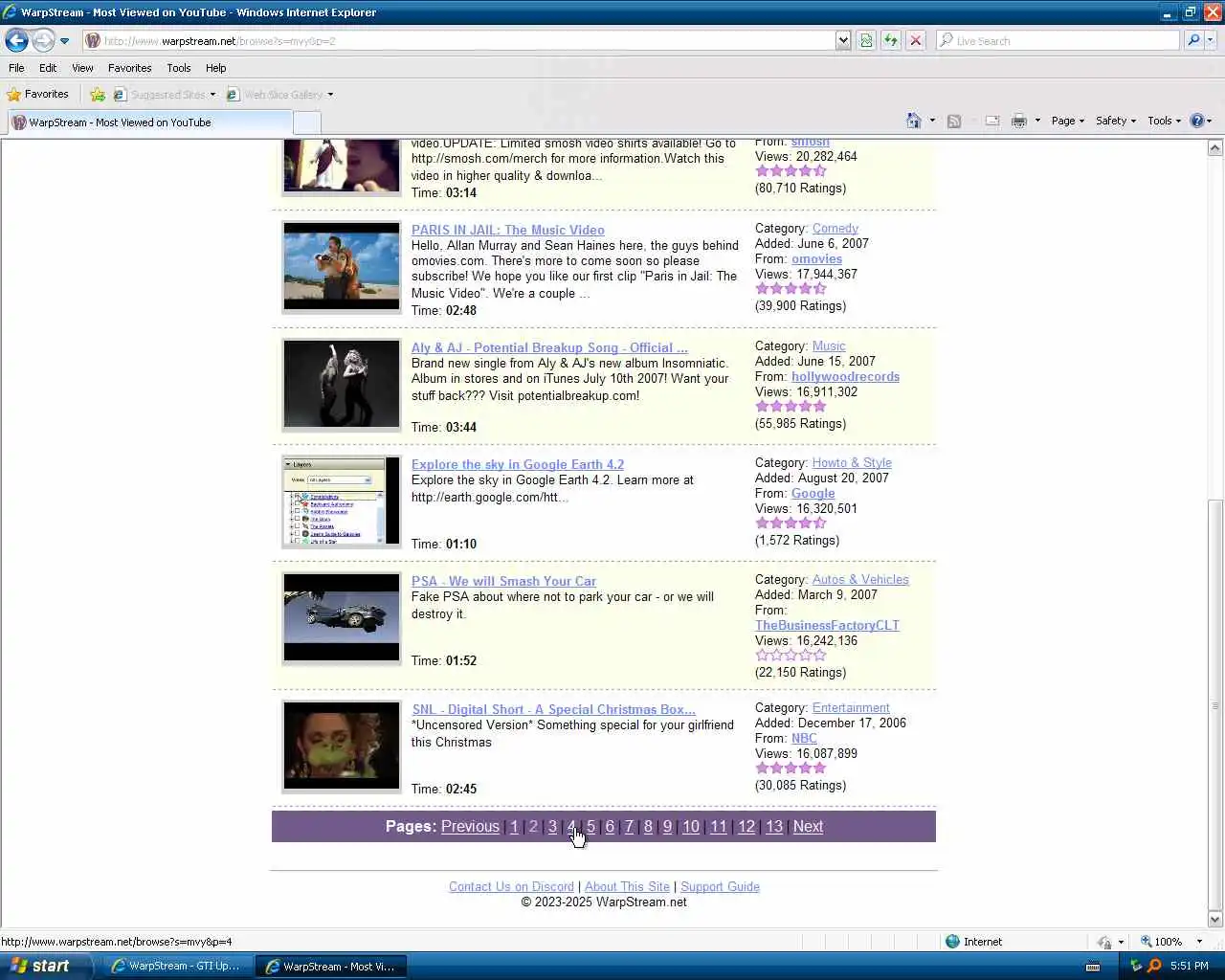
Task: Open the Tools menu in menu bar
Action: click(x=178, y=68)
